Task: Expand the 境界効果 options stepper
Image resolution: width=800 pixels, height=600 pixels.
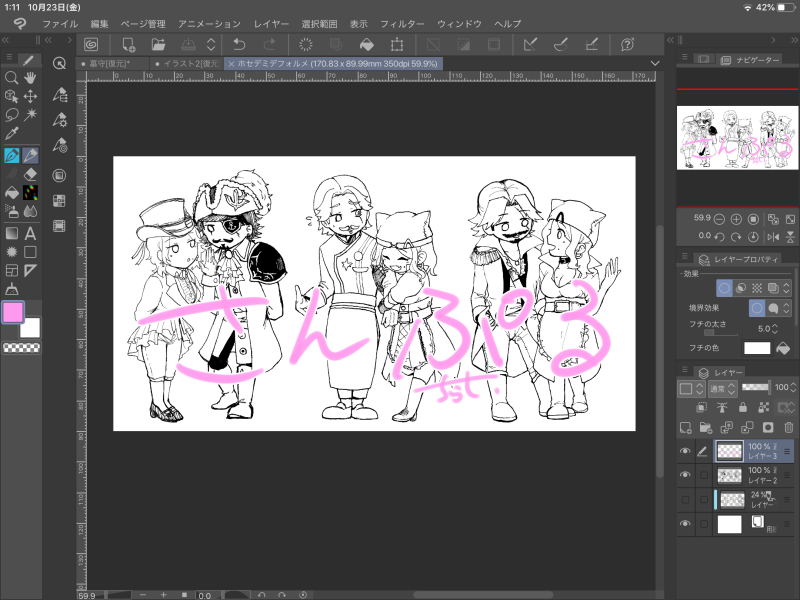Action: click(786, 308)
